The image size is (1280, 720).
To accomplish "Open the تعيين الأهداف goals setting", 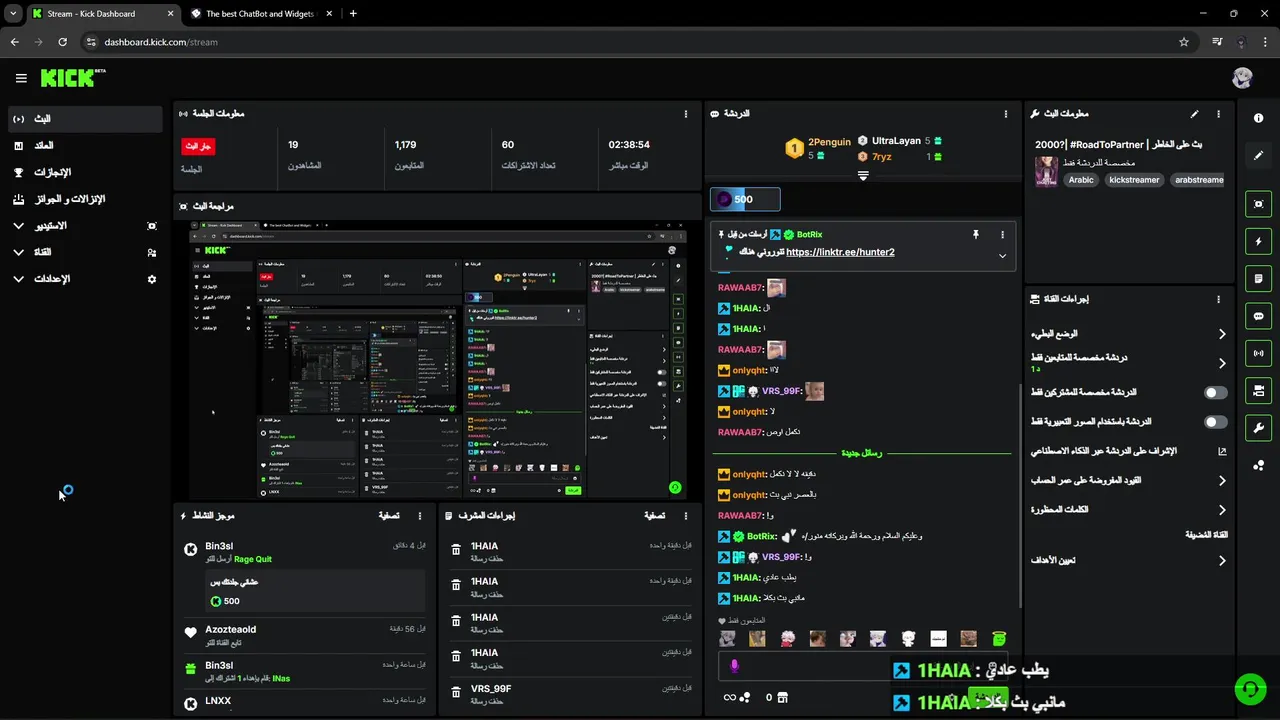I will pos(1129,561).
